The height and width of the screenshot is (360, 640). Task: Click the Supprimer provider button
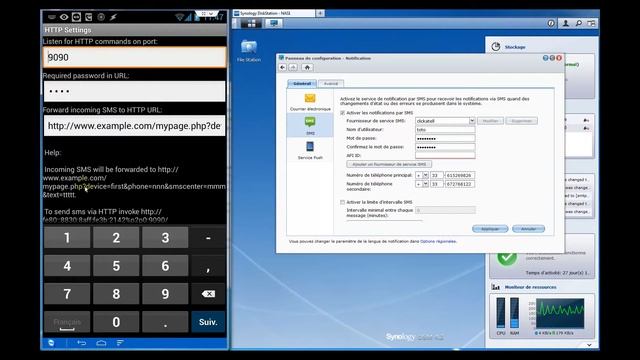pos(521,121)
